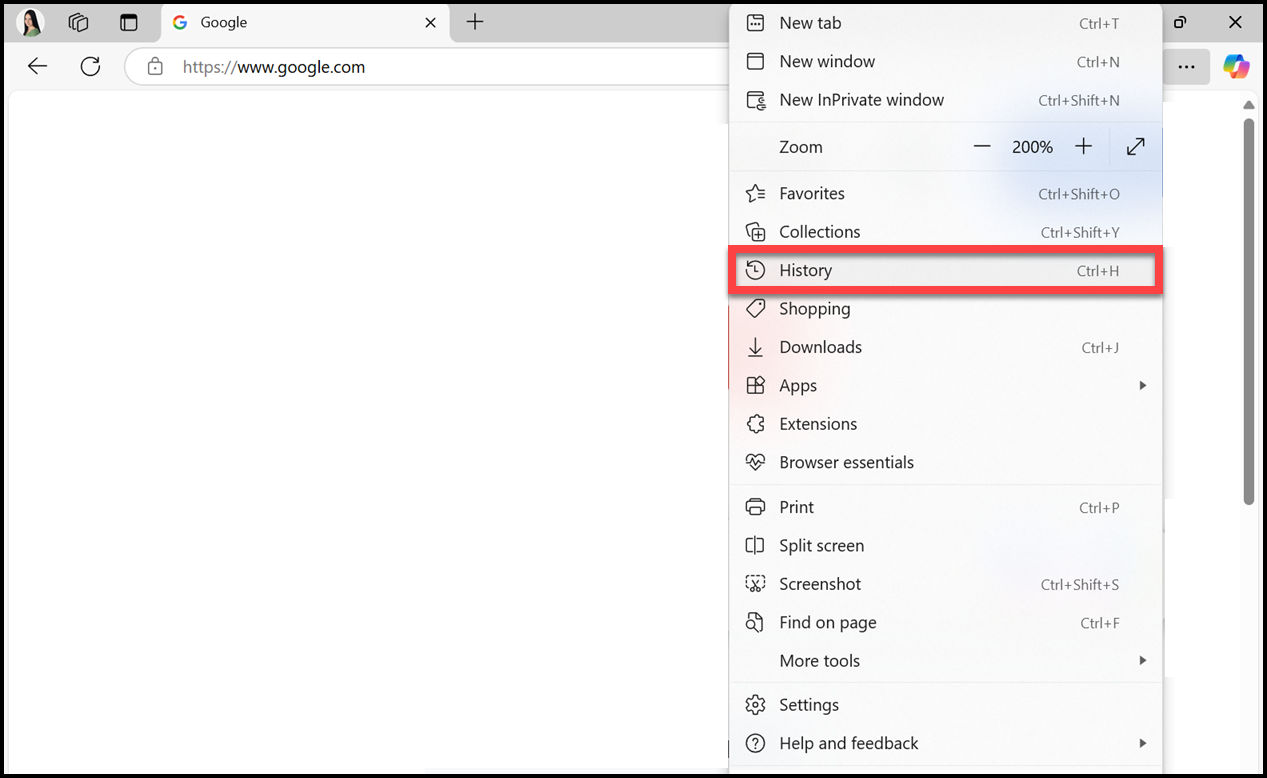
Task: Open a new tab with plus button
Action: point(475,22)
